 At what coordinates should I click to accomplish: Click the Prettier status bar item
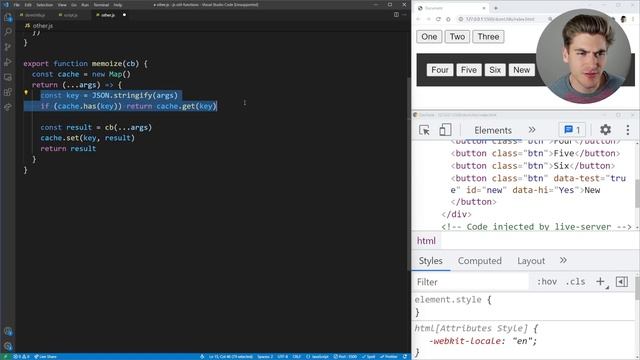(x=388, y=357)
